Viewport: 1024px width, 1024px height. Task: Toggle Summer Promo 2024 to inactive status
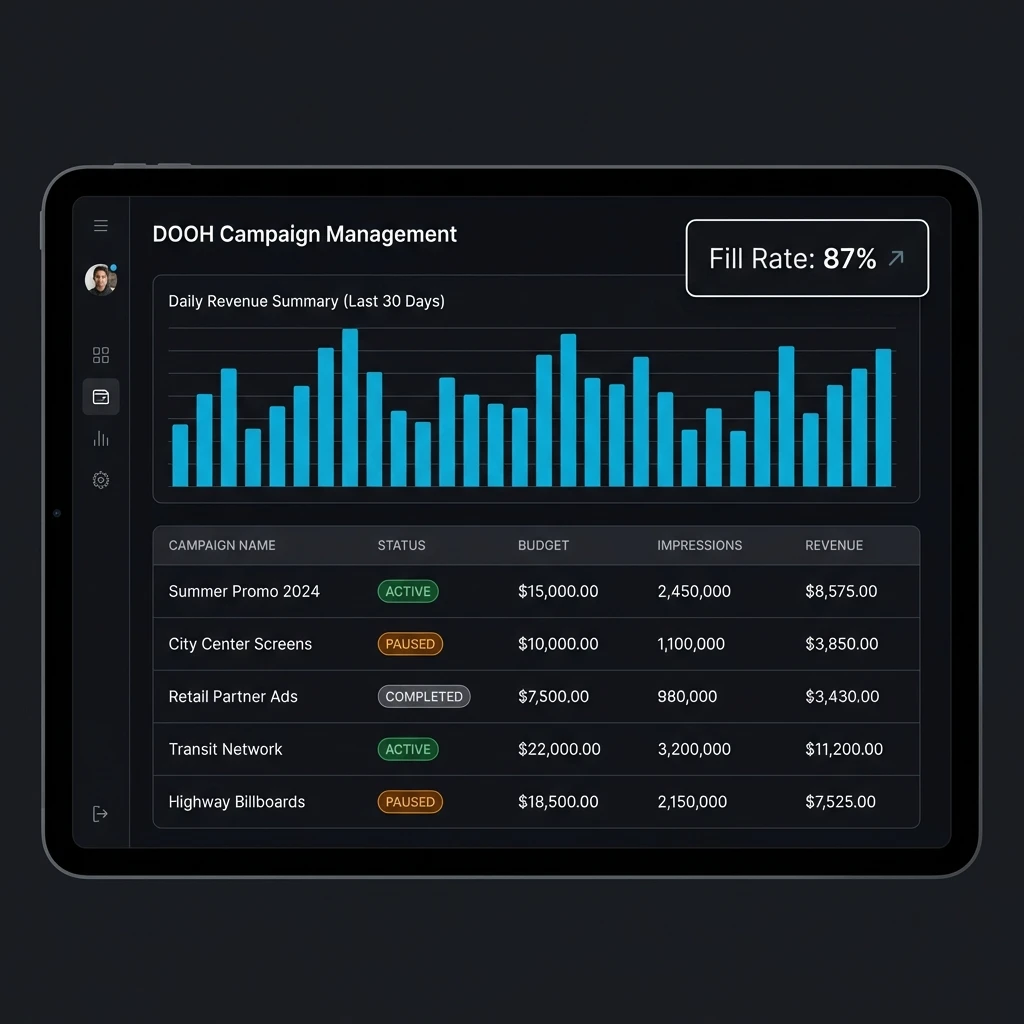(x=408, y=591)
